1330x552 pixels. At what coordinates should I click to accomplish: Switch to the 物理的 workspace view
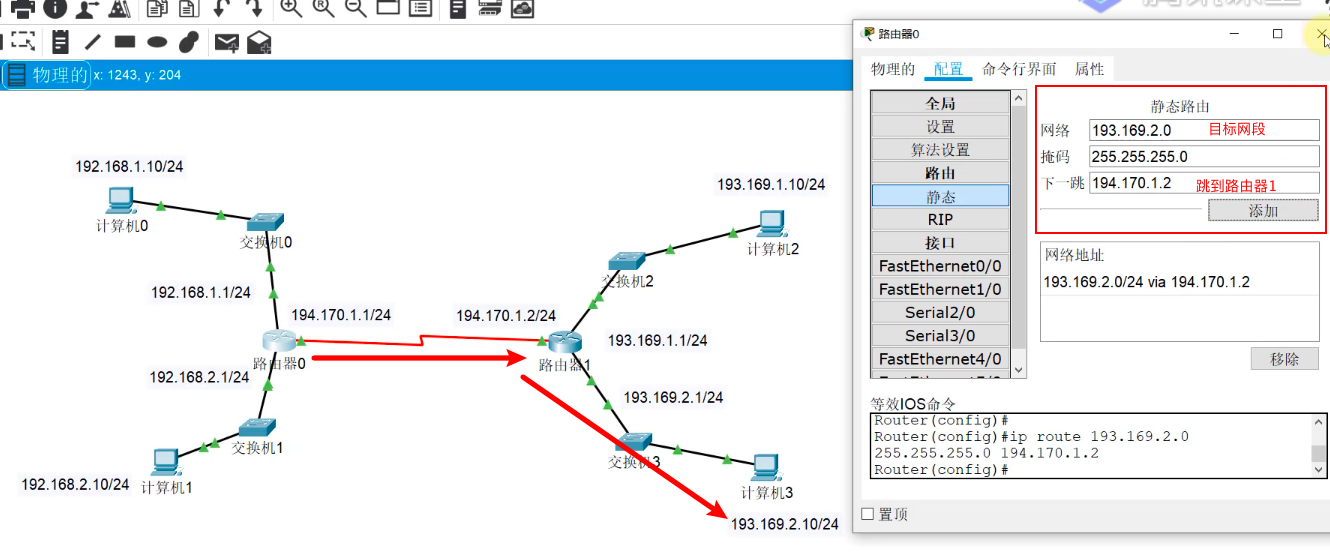[47, 75]
